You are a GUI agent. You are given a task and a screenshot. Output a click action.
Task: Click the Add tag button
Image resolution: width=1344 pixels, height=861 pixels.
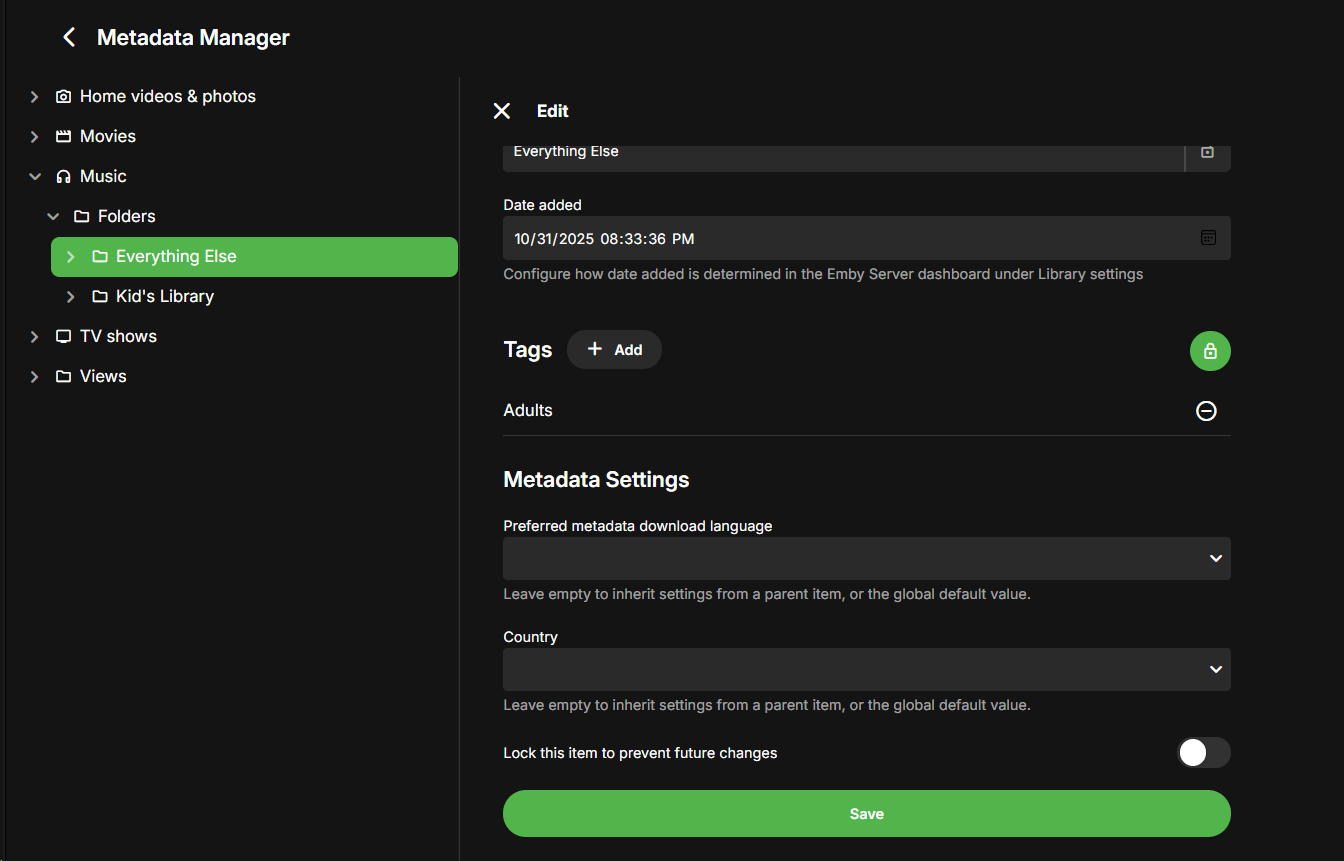(614, 350)
